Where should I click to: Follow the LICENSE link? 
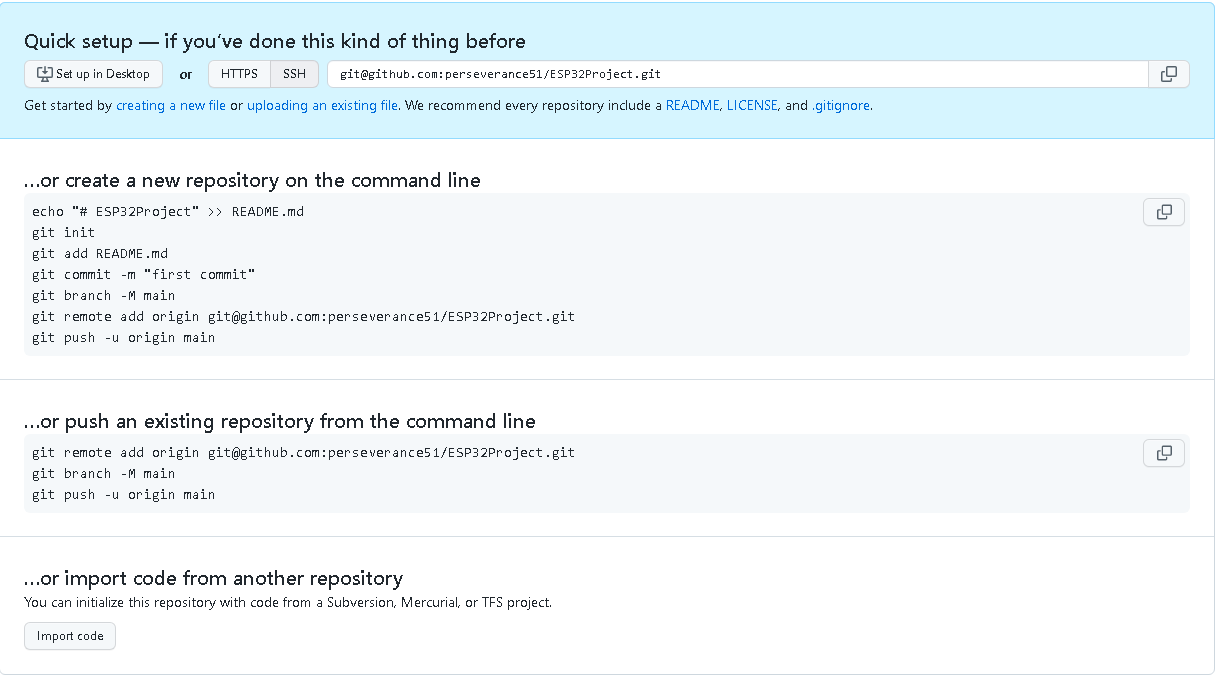coord(752,105)
